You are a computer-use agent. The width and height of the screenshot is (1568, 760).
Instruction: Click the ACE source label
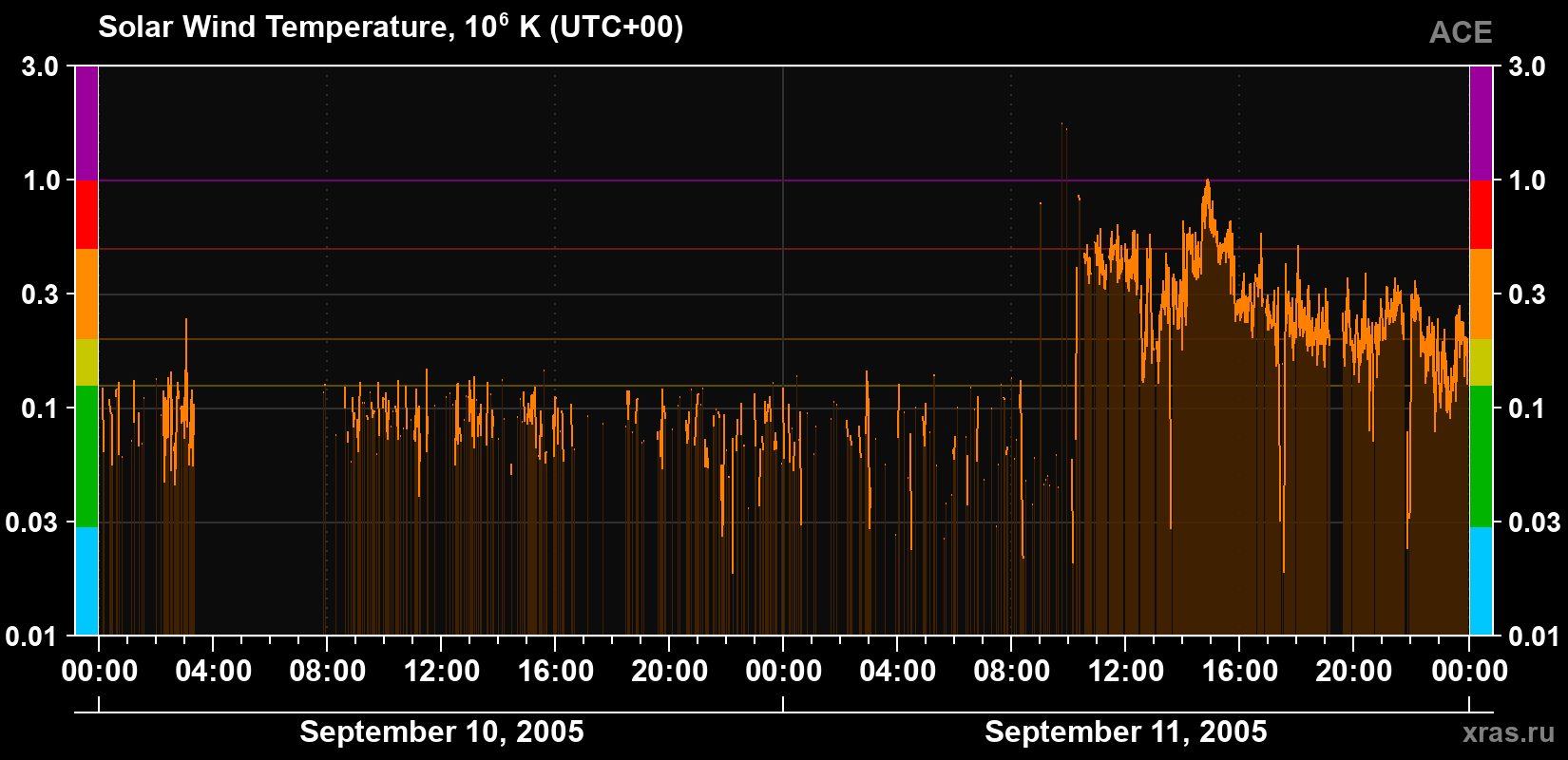(x=1461, y=32)
